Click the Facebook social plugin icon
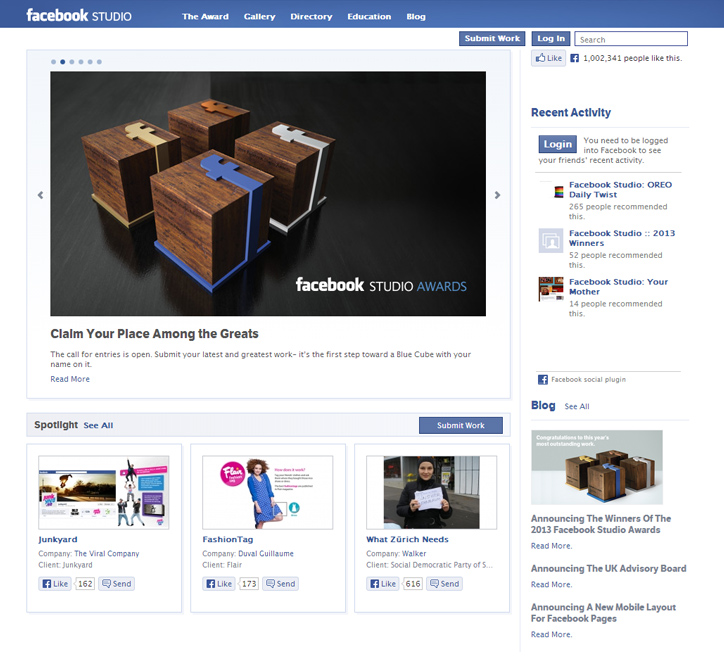This screenshot has width=724, height=660. coord(543,380)
